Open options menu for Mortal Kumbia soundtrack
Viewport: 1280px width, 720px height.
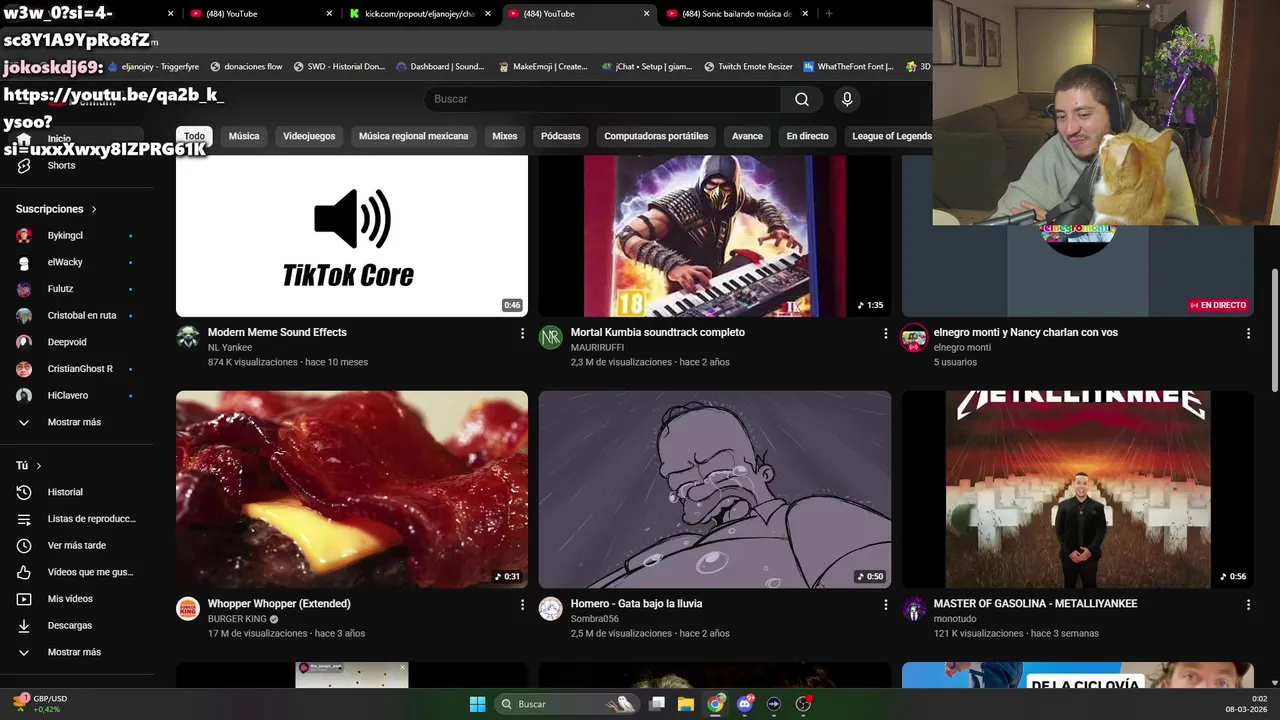[885, 333]
